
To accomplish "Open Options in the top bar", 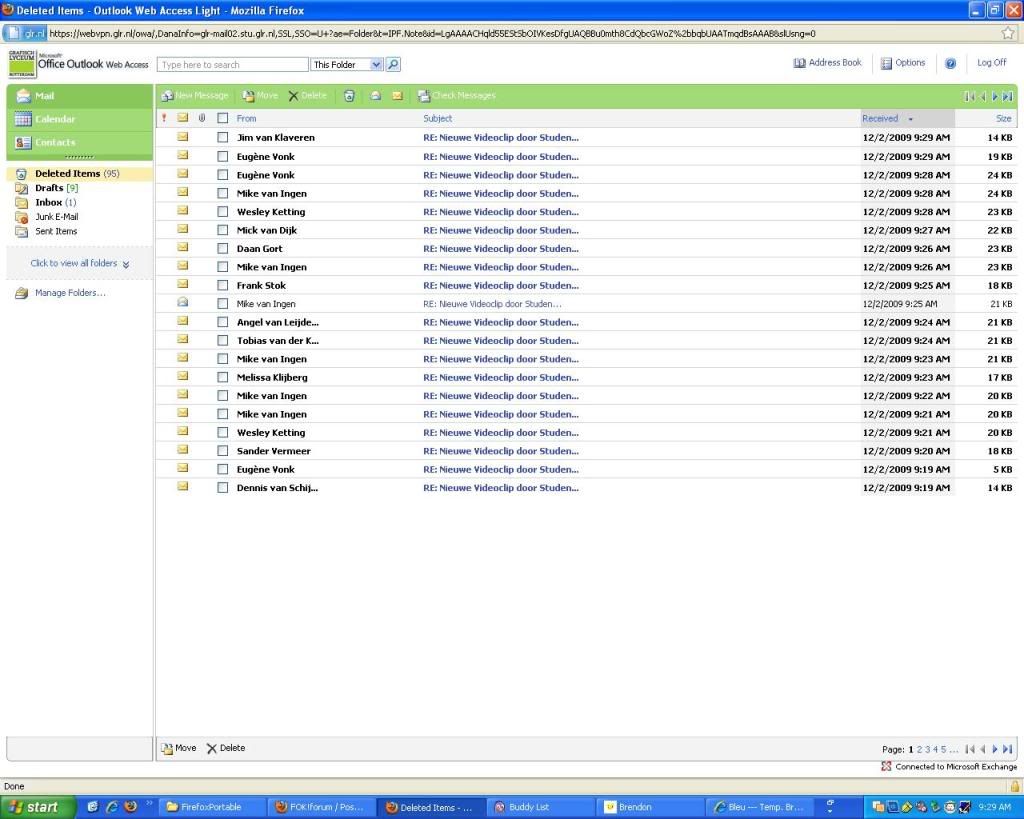I will click(903, 63).
